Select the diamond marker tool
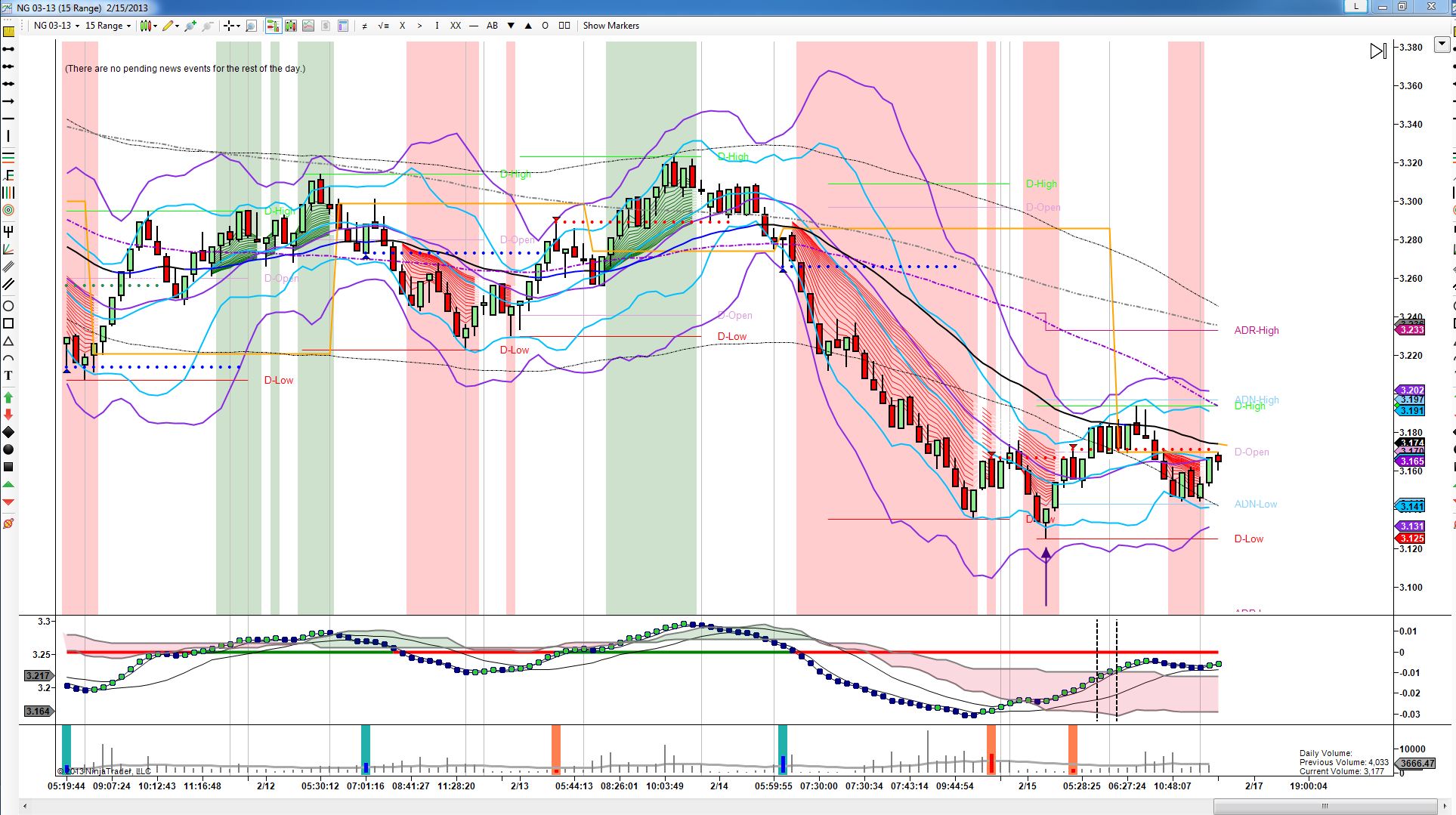The height and width of the screenshot is (815, 1456). tap(8, 432)
